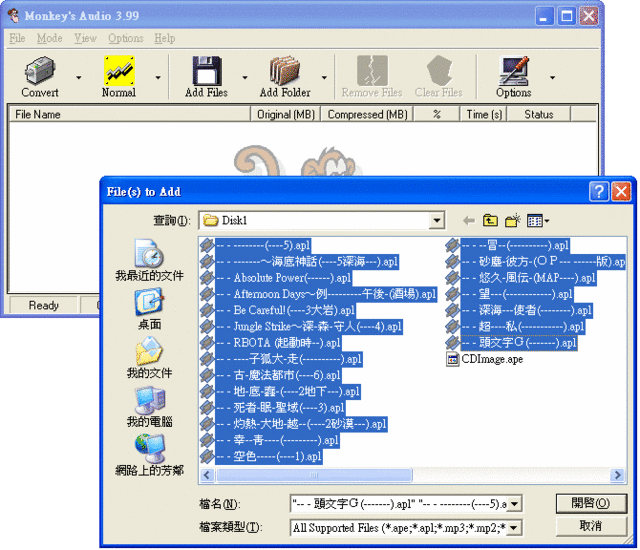
Task: Click the dialog help question mark button
Action: click(x=599, y=191)
